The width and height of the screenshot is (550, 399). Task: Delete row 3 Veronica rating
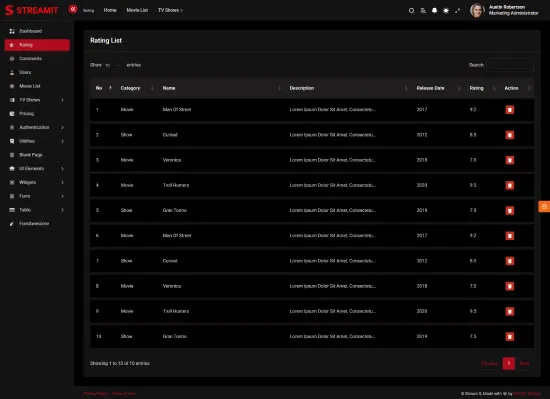tap(510, 160)
